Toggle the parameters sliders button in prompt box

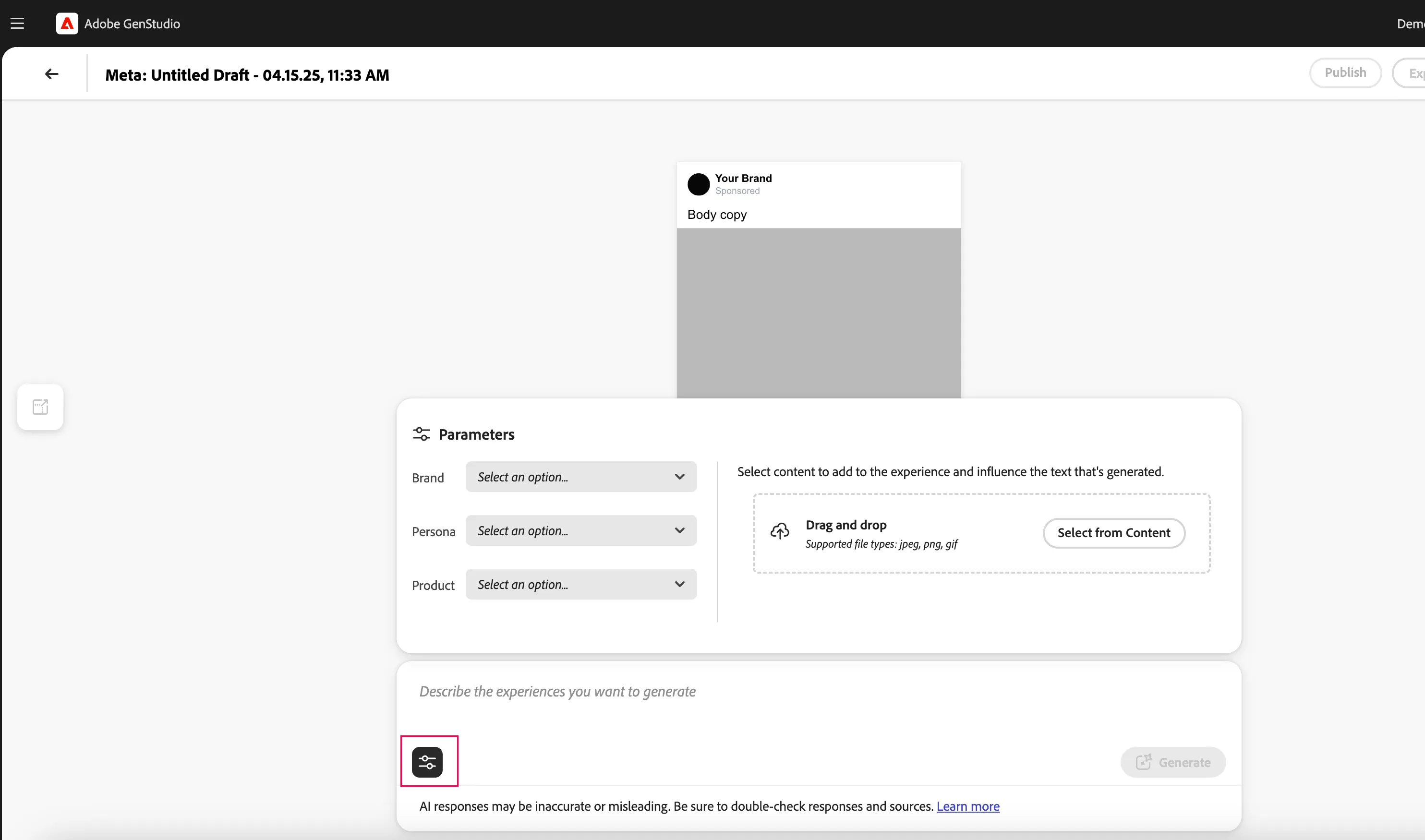pyautogui.click(x=427, y=762)
